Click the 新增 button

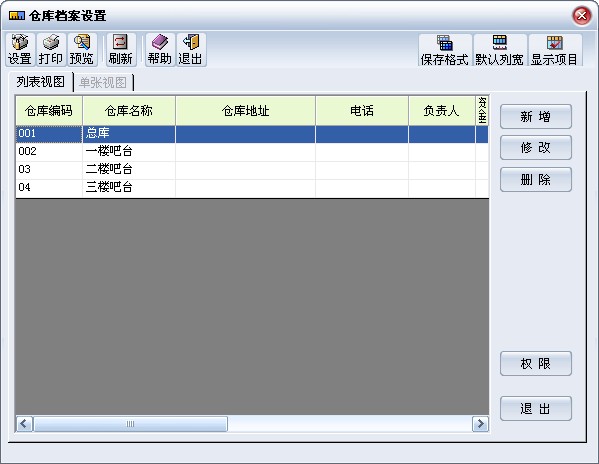tap(536, 116)
